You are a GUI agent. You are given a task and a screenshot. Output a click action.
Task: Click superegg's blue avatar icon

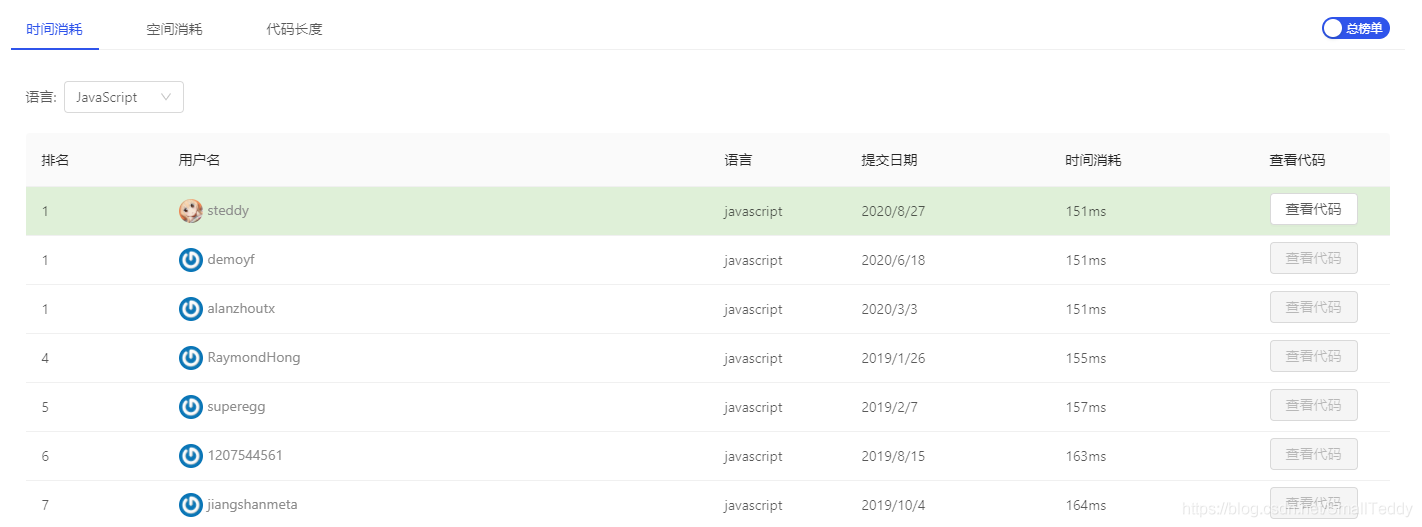pyautogui.click(x=190, y=407)
